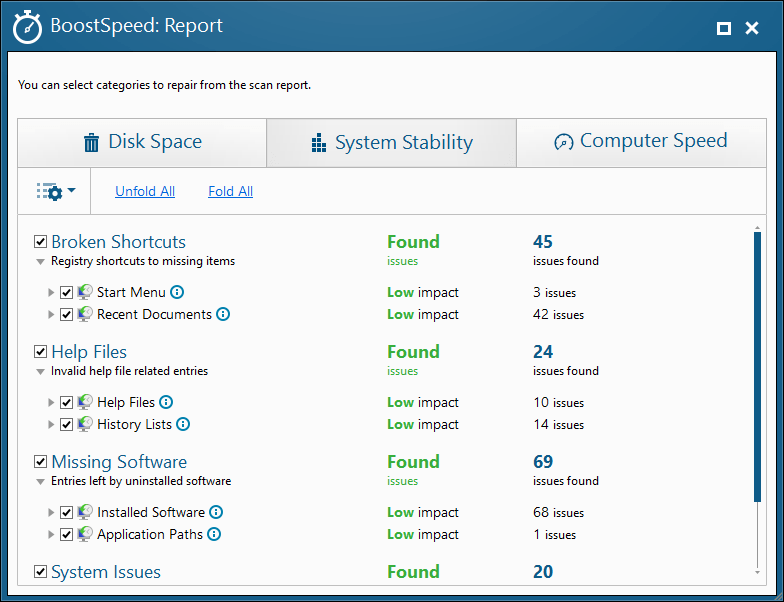
Task: Expand the Start Menu tree item
Action: click(x=52, y=293)
